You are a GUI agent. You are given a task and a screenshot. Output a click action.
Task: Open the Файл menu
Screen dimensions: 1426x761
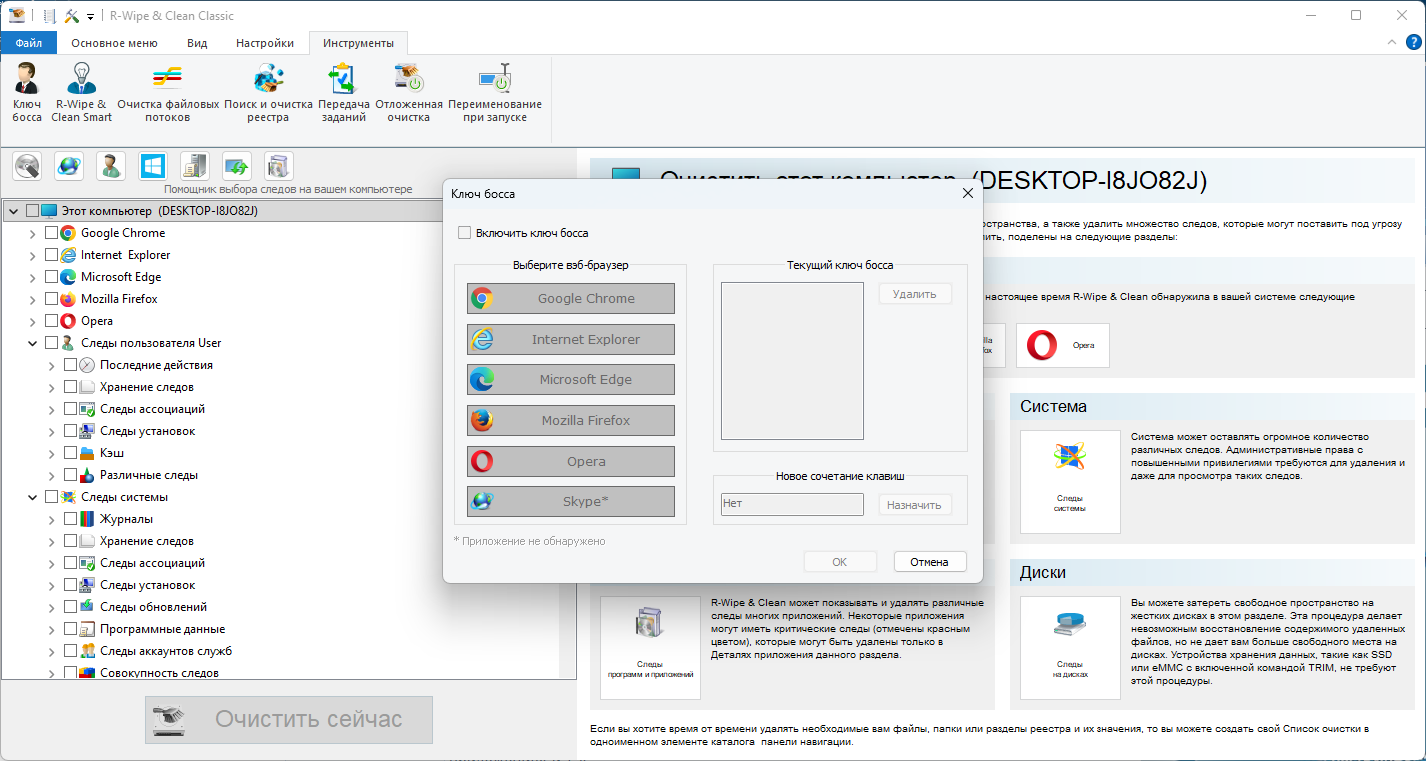(29, 43)
